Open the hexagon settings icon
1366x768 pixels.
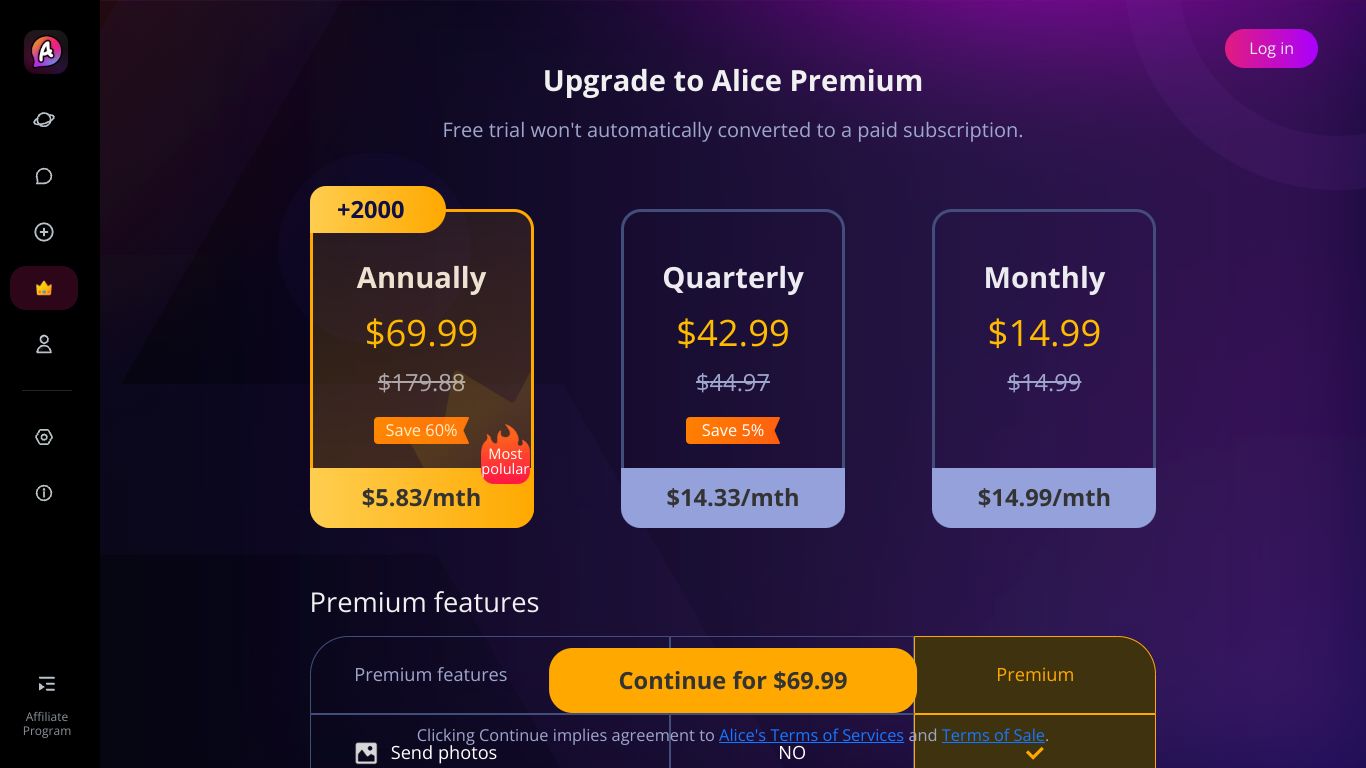click(x=44, y=437)
